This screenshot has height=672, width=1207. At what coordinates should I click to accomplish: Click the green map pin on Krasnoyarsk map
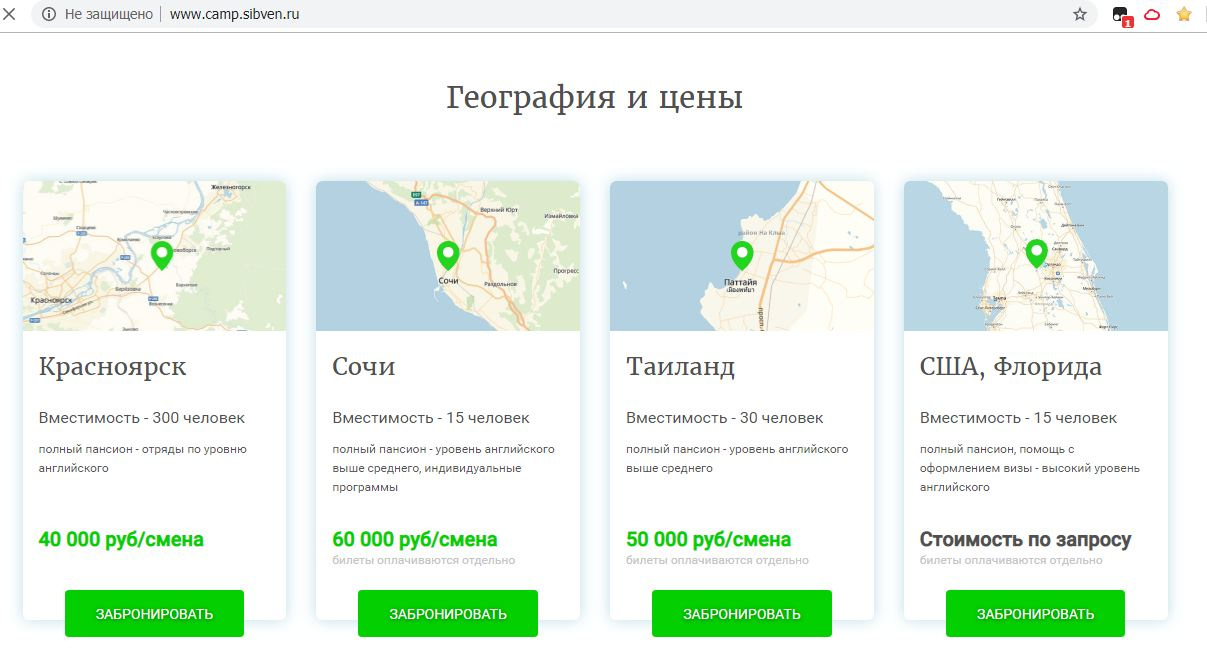[x=161, y=256]
